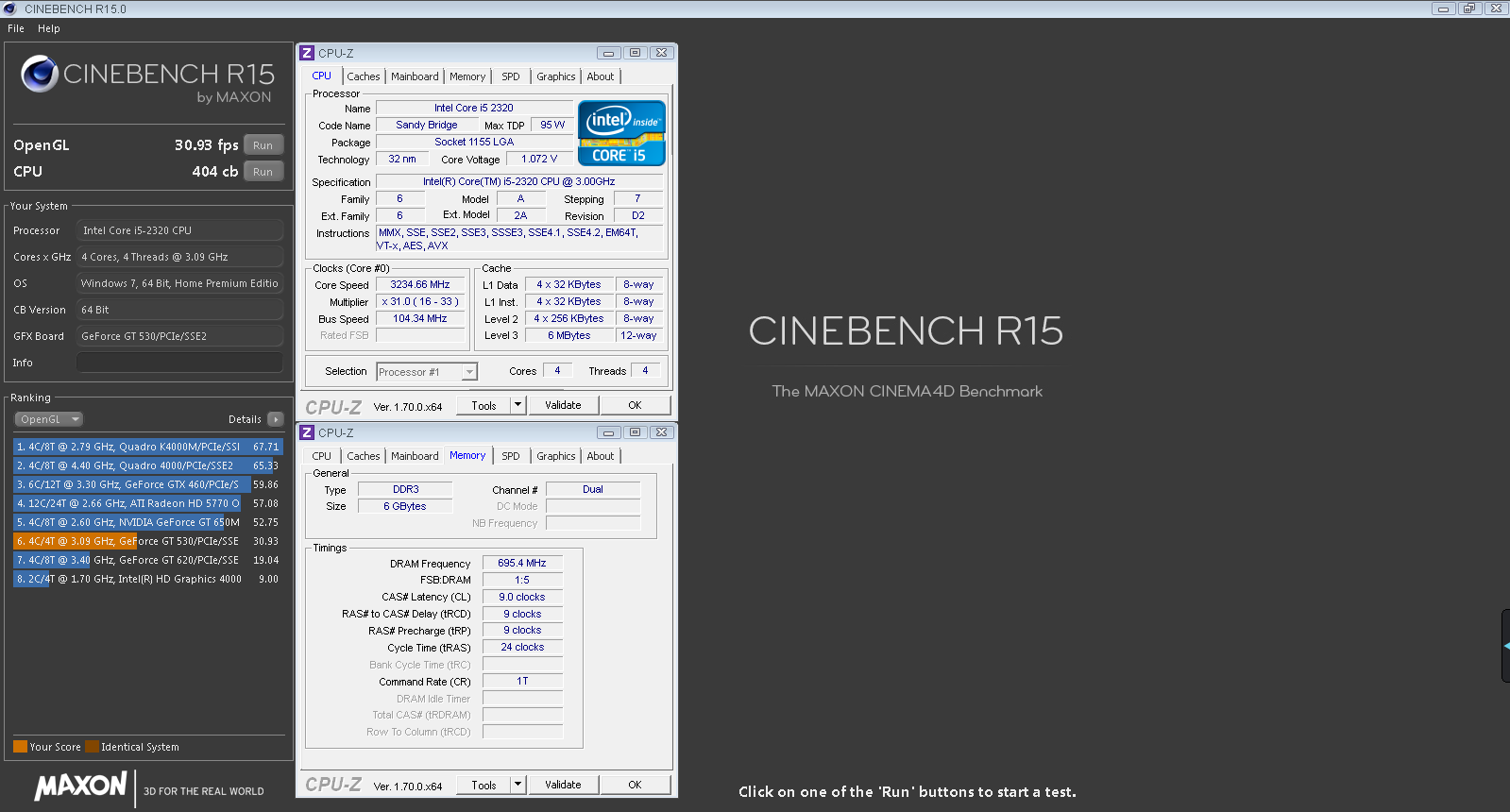Image resolution: width=1510 pixels, height=812 pixels.
Task: Switch to Caches tab in lower CPU-Z
Action: point(364,456)
